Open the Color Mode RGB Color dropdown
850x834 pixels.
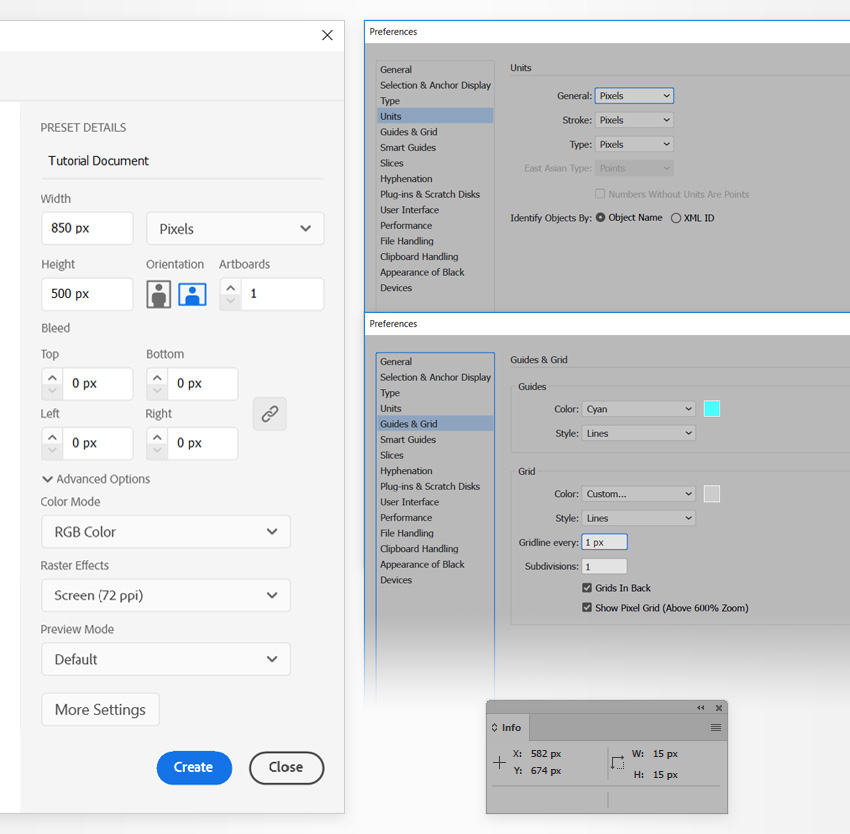click(166, 532)
